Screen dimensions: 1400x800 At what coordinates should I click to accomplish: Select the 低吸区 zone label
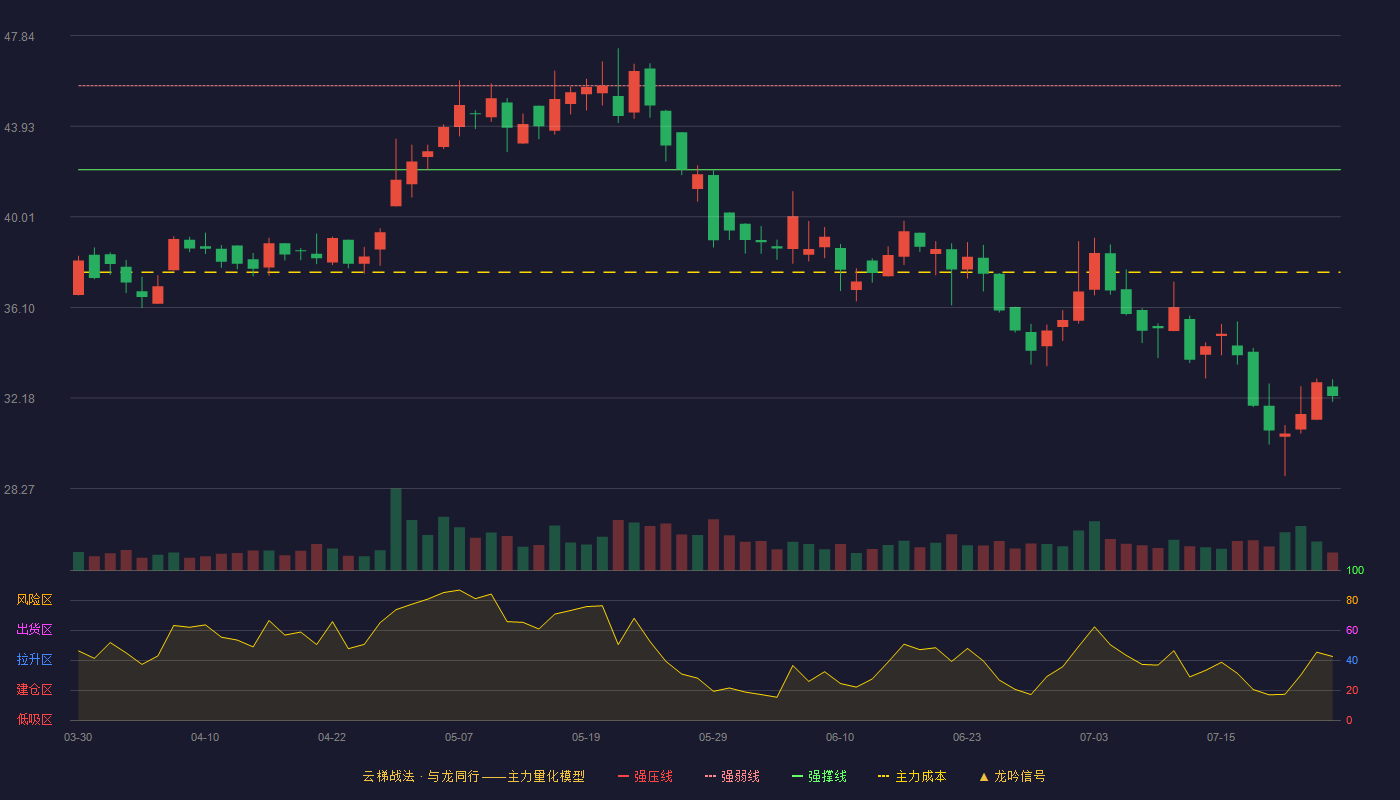pos(34,719)
